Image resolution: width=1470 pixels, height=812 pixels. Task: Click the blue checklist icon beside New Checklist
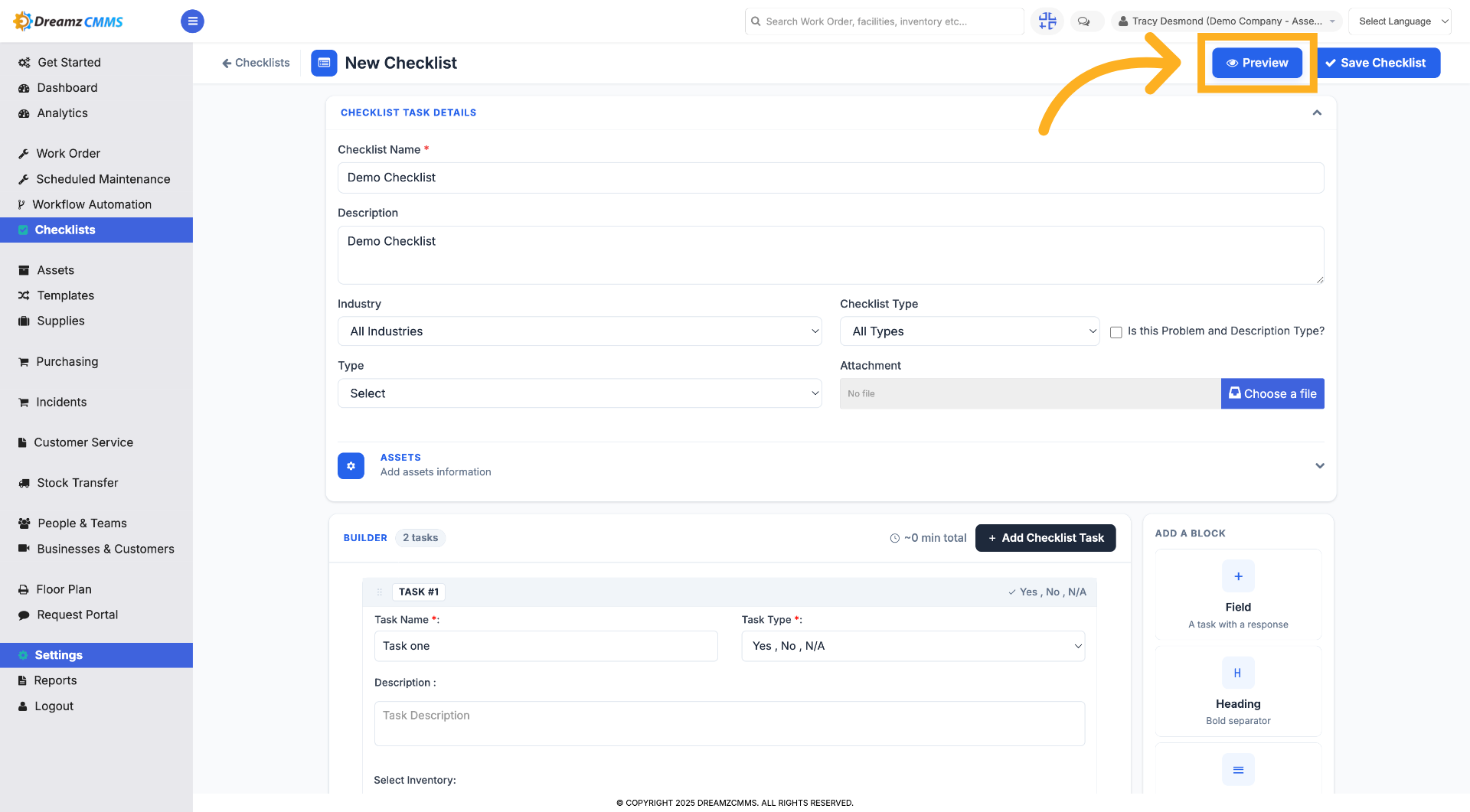click(324, 63)
